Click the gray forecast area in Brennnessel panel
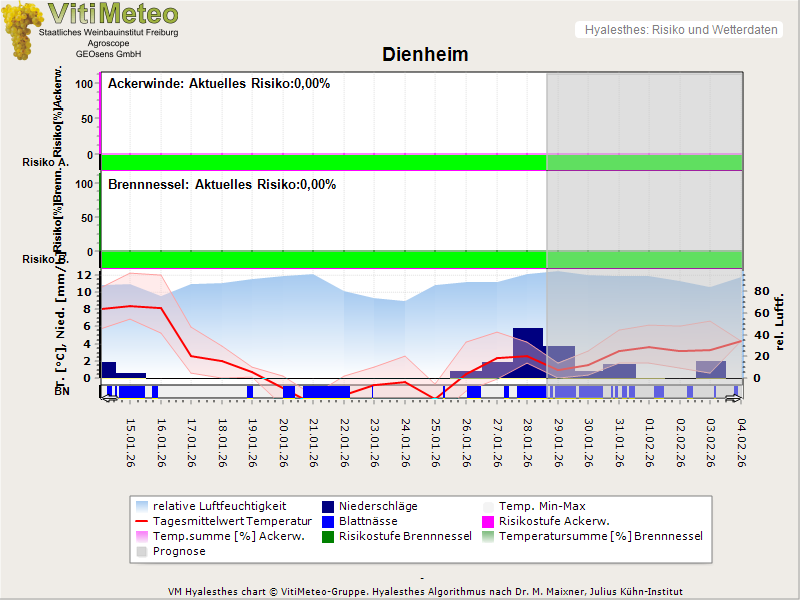Image resolution: width=800 pixels, height=600 pixels. [644, 210]
